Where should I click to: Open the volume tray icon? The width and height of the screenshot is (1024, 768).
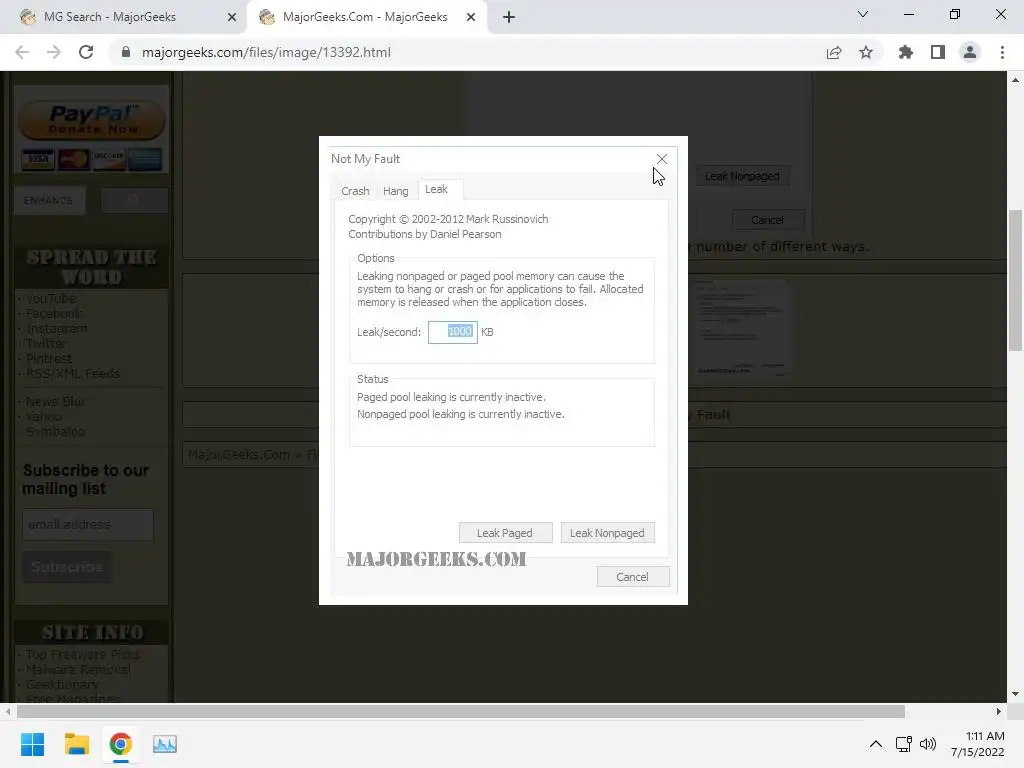[927, 744]
